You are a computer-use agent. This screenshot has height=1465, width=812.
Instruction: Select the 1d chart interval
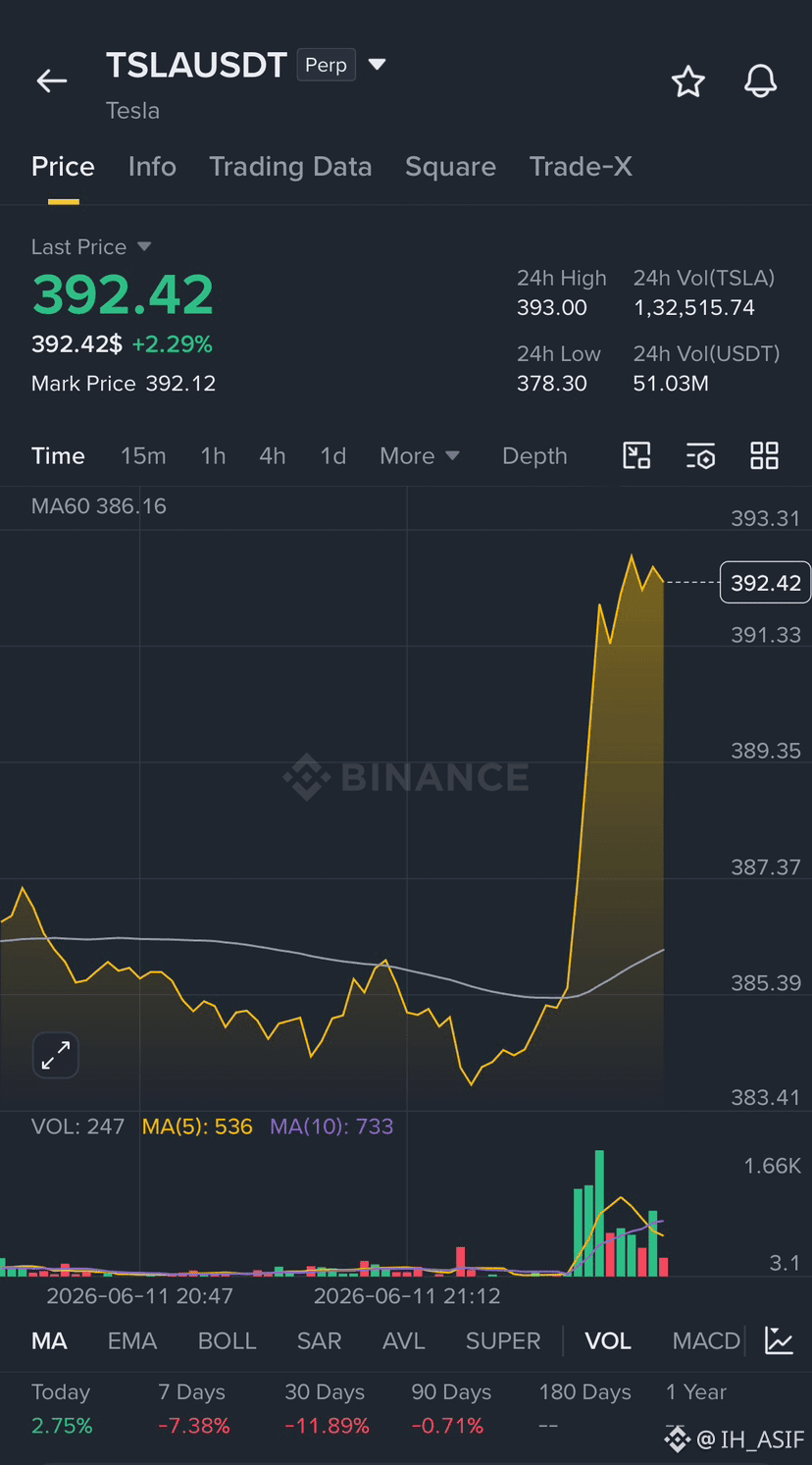[x=333, y=455]
